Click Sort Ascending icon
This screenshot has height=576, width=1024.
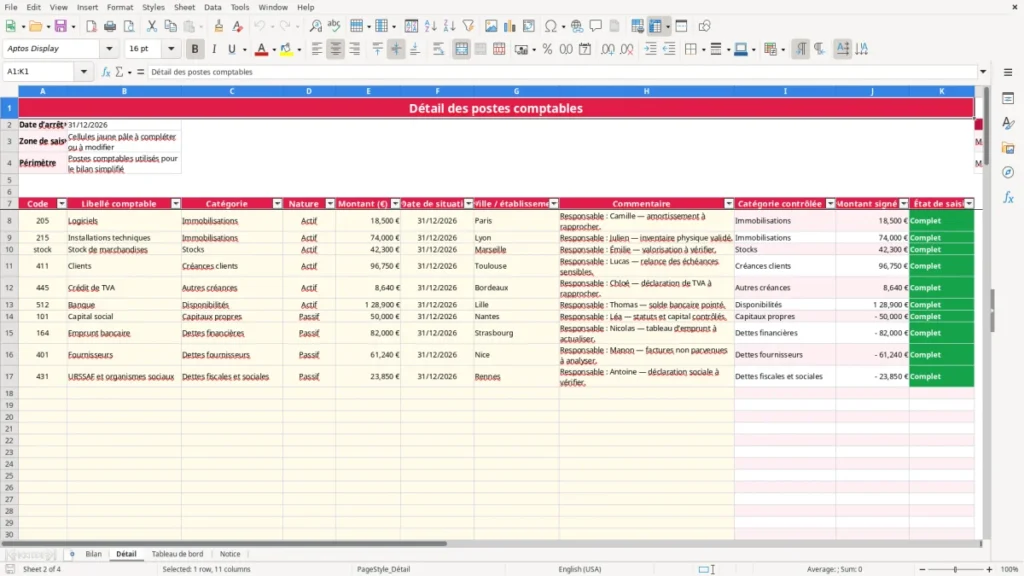click(x=430, y=26)
